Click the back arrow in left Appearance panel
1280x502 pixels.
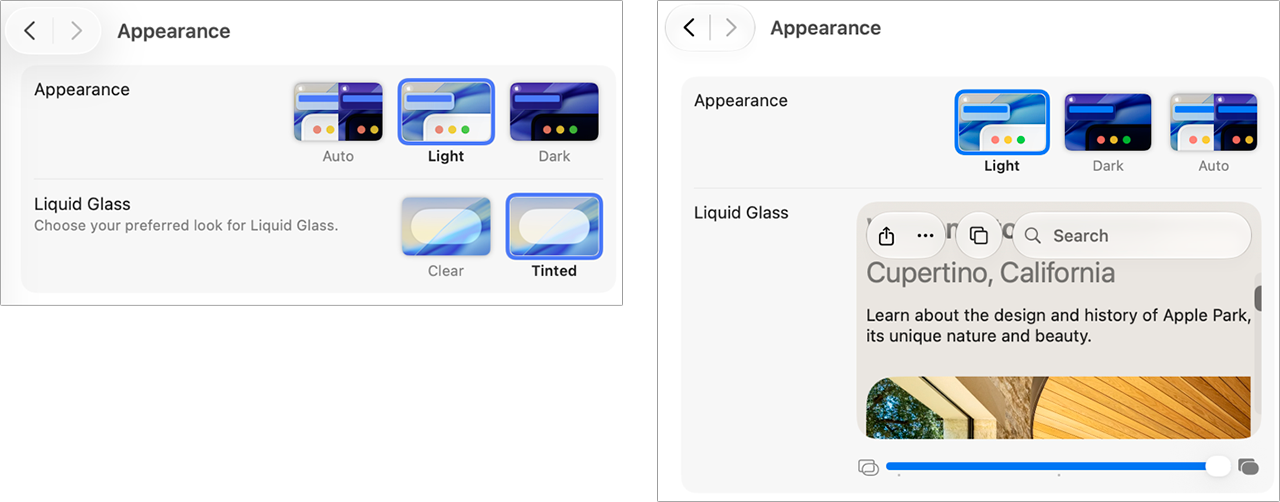[x=30, y=31]
